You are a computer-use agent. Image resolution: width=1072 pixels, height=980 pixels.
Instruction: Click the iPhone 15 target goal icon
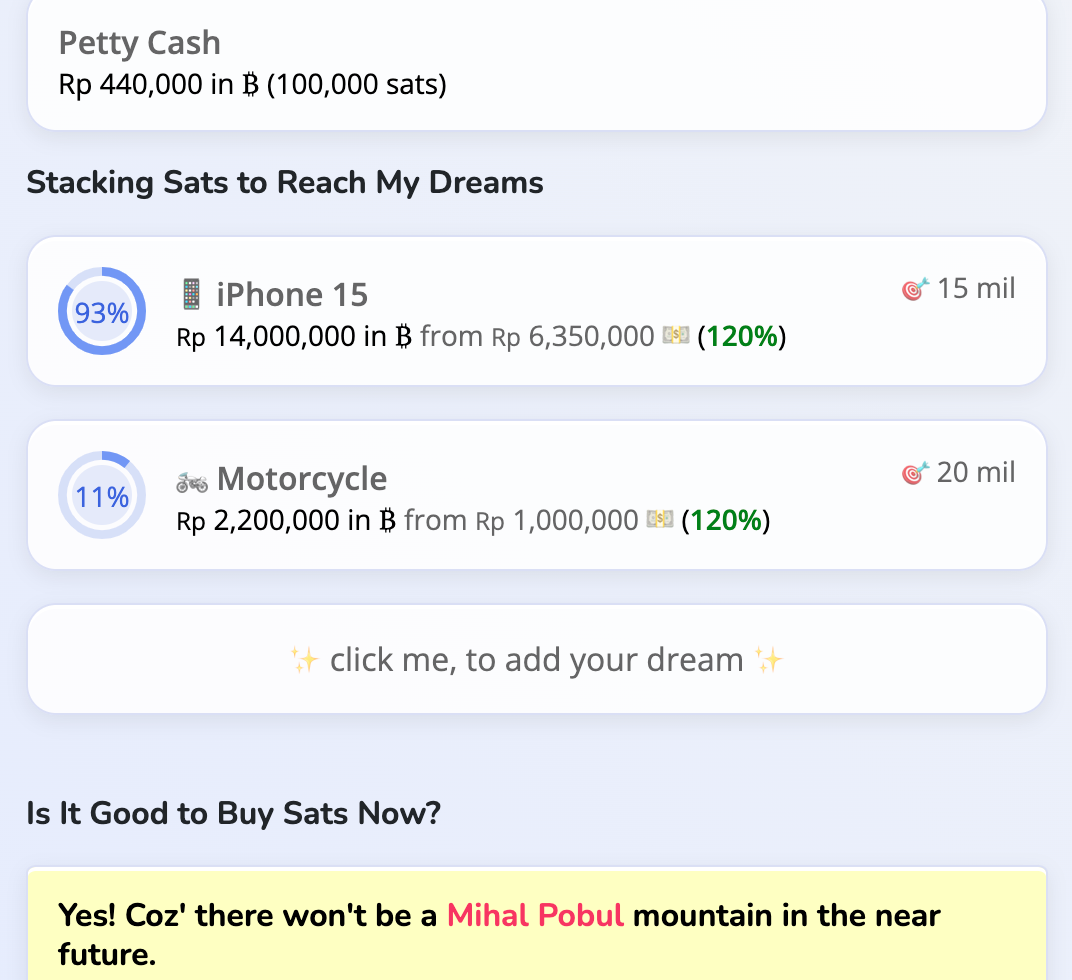pyautogui.click(x=915, y=290)
